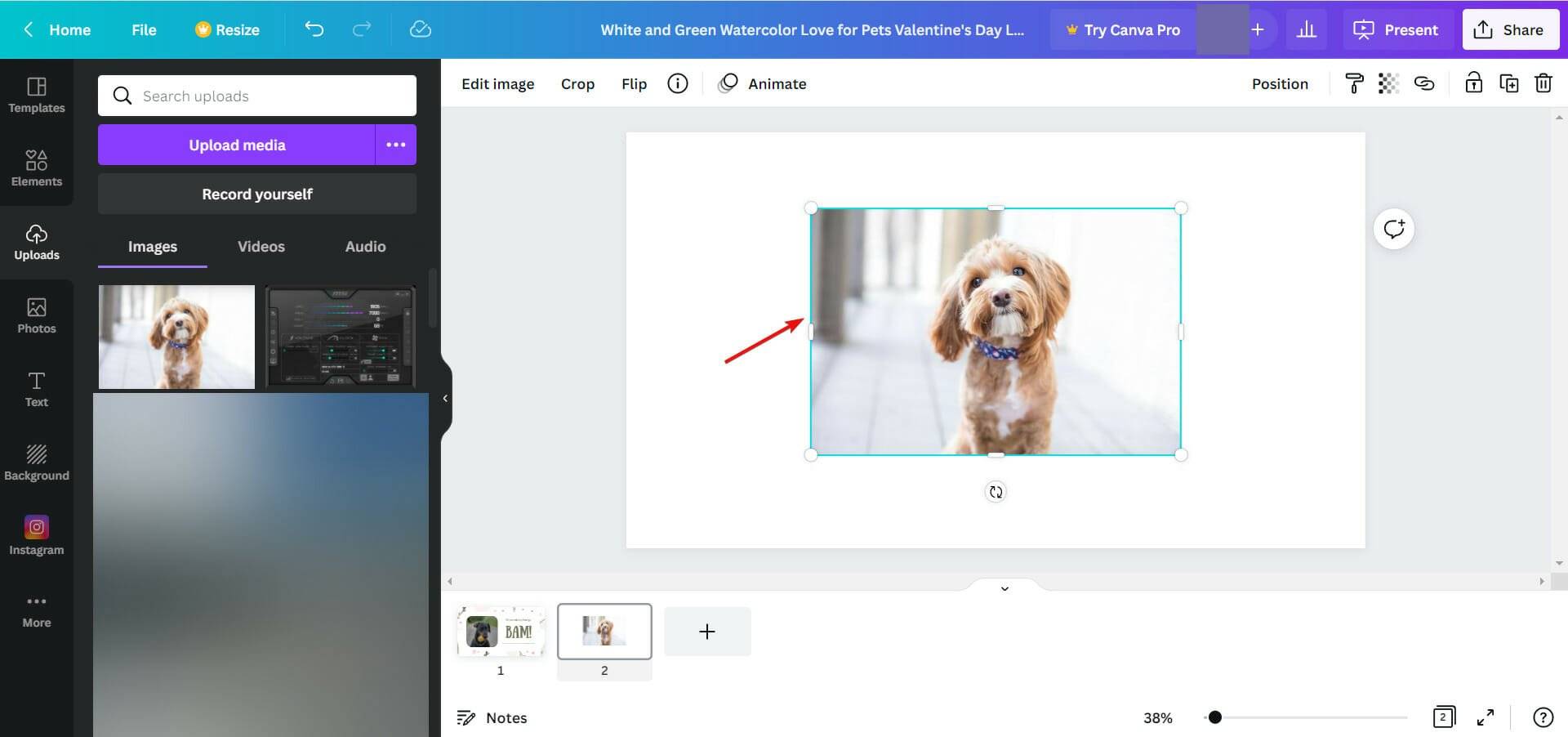Duplicate the element using the copy icon
The height and width of the screenshot is (737, 1568).
[1509, 83]
